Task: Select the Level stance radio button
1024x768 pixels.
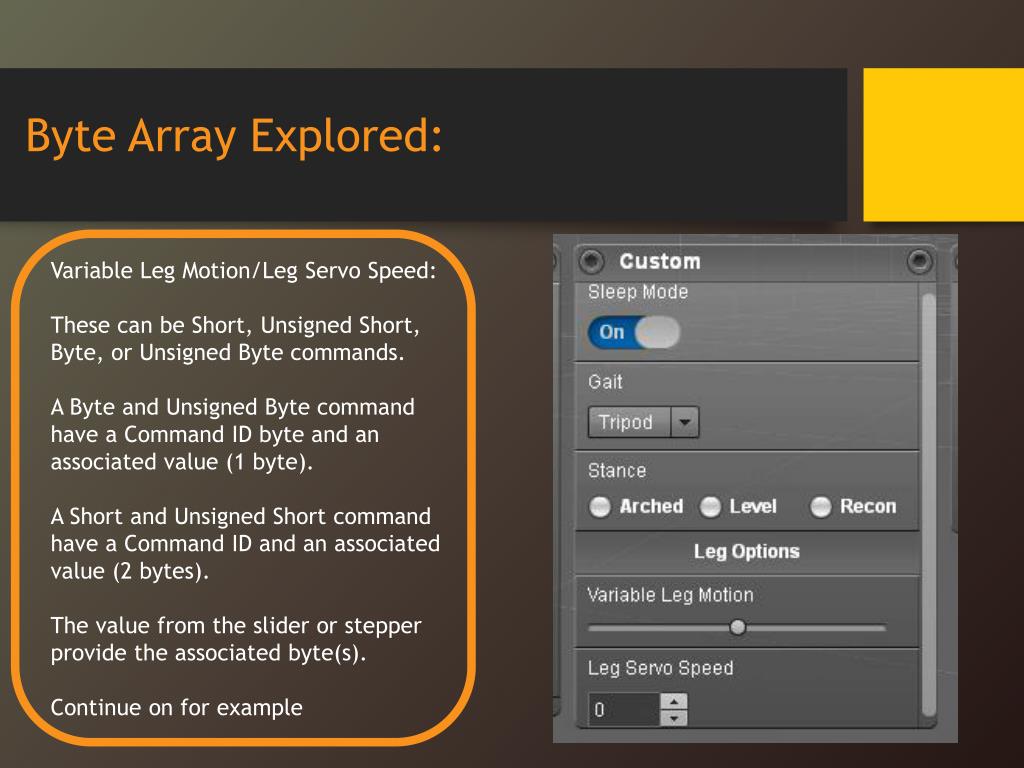Action: click(710, 507)
